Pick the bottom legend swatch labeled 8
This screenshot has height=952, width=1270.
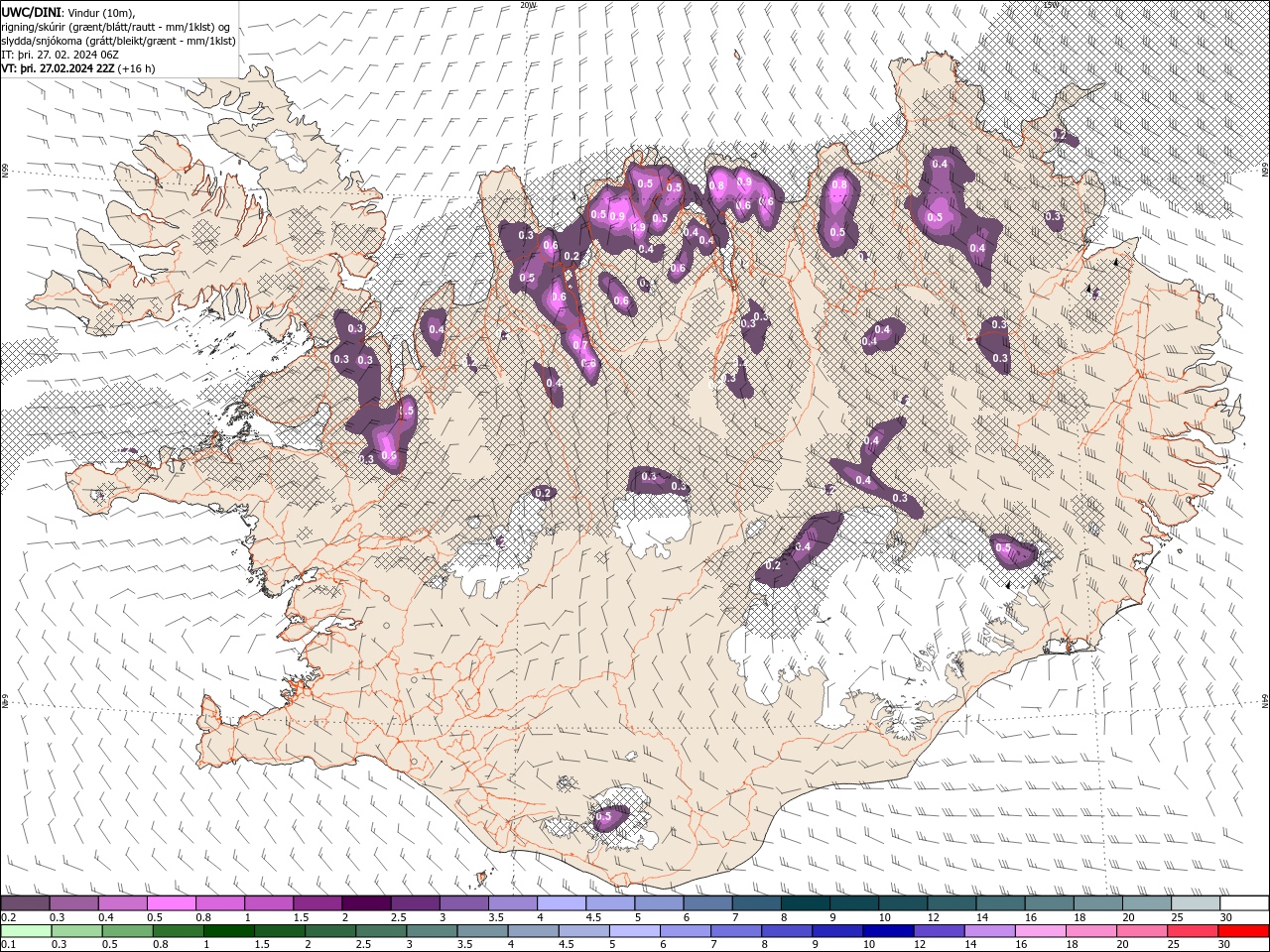(787, 930)
